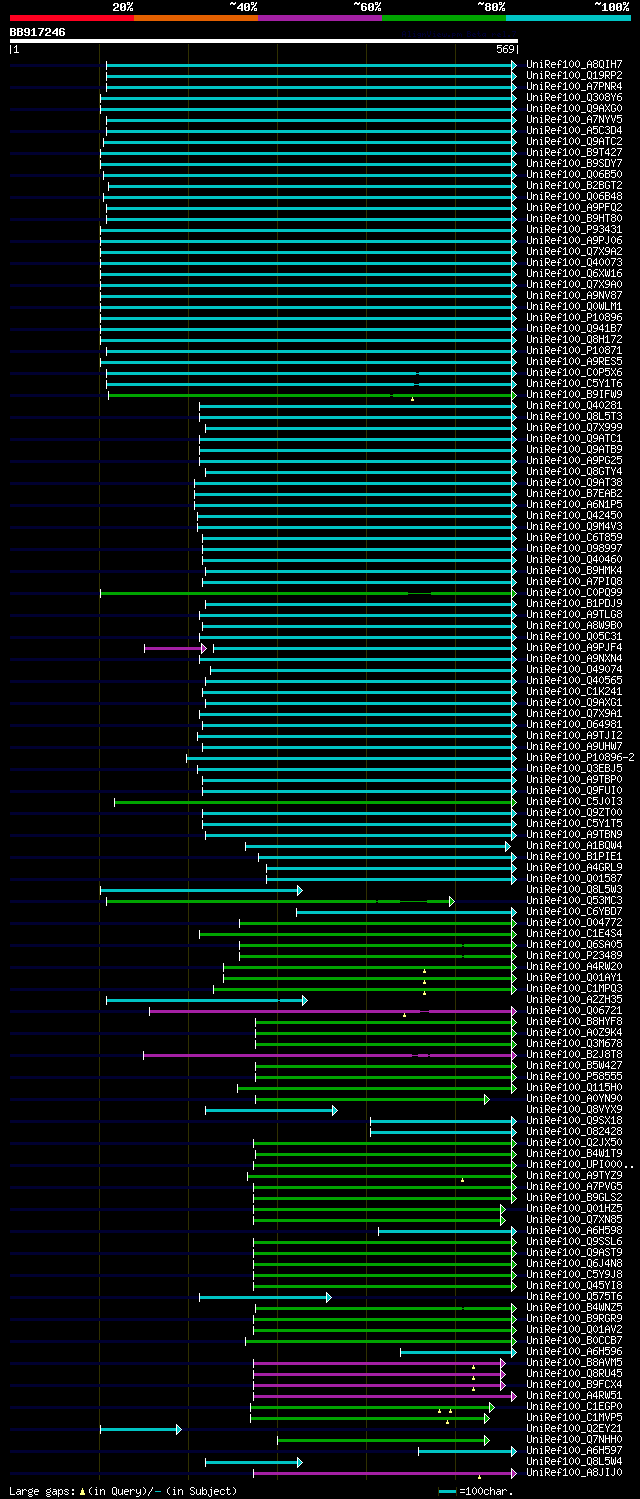The height and width of the screenshot is (1499, 640).
Task: Open hit UniRef100_Q19RP2
Action: [x=574, y=75]
